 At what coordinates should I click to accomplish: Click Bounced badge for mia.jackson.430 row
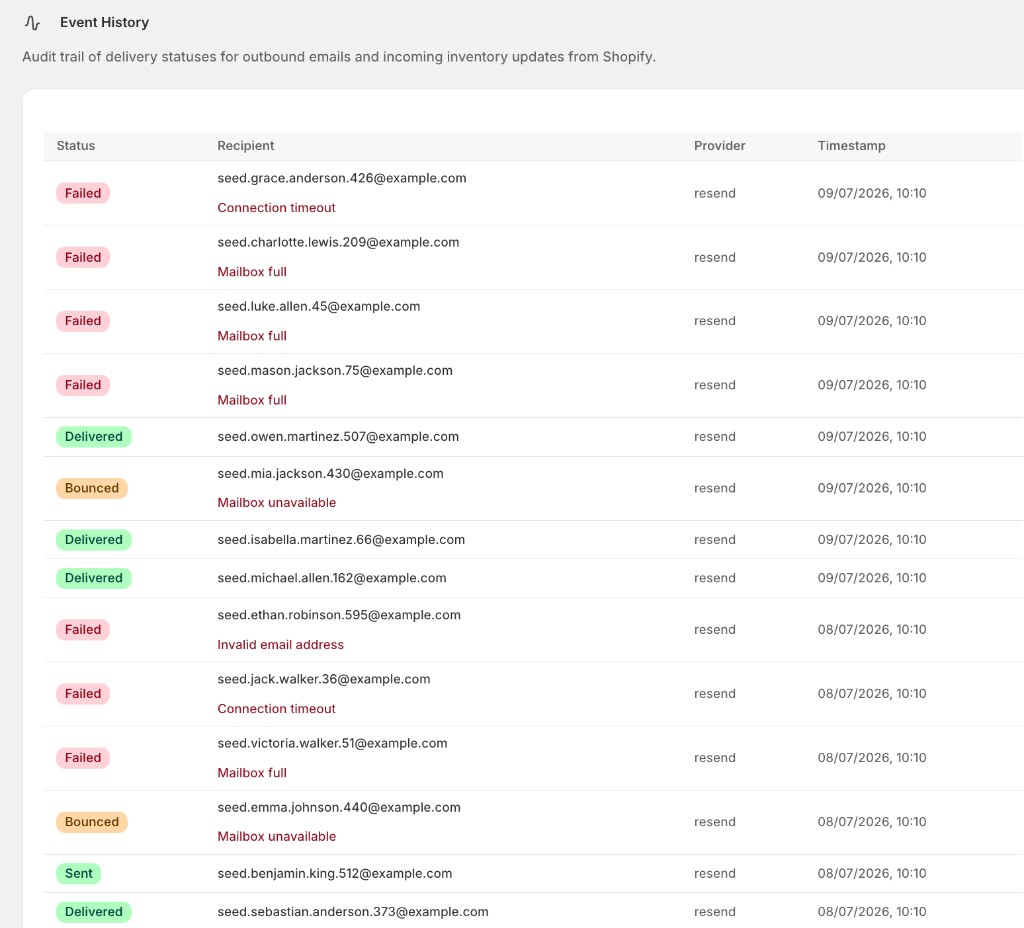[92, 488]
